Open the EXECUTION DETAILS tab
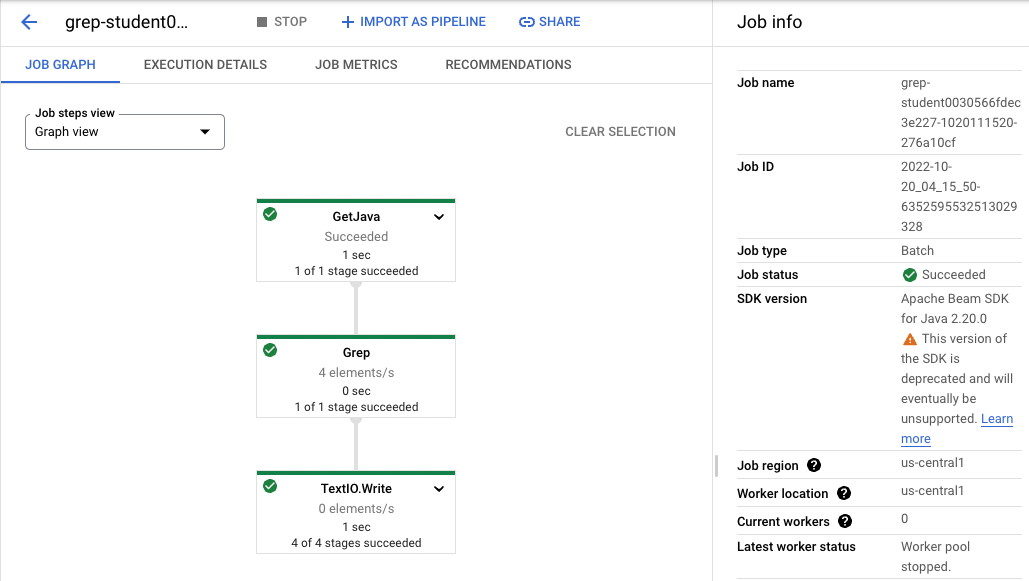The width and height of the screenshot is (1029, 581). coord(205,64)
